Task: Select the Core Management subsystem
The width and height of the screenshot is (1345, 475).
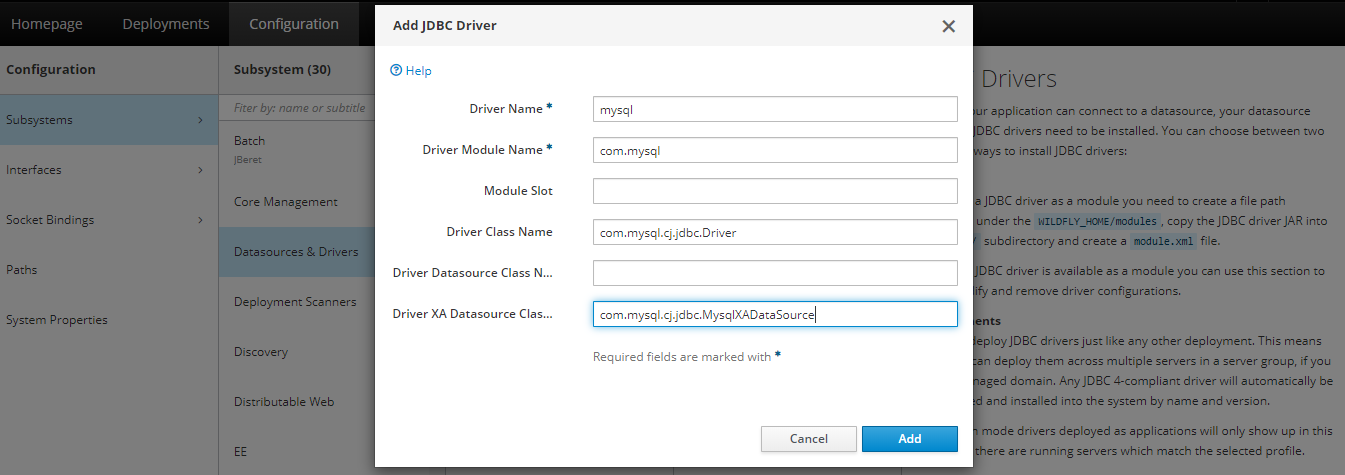Action: [297, 202]
